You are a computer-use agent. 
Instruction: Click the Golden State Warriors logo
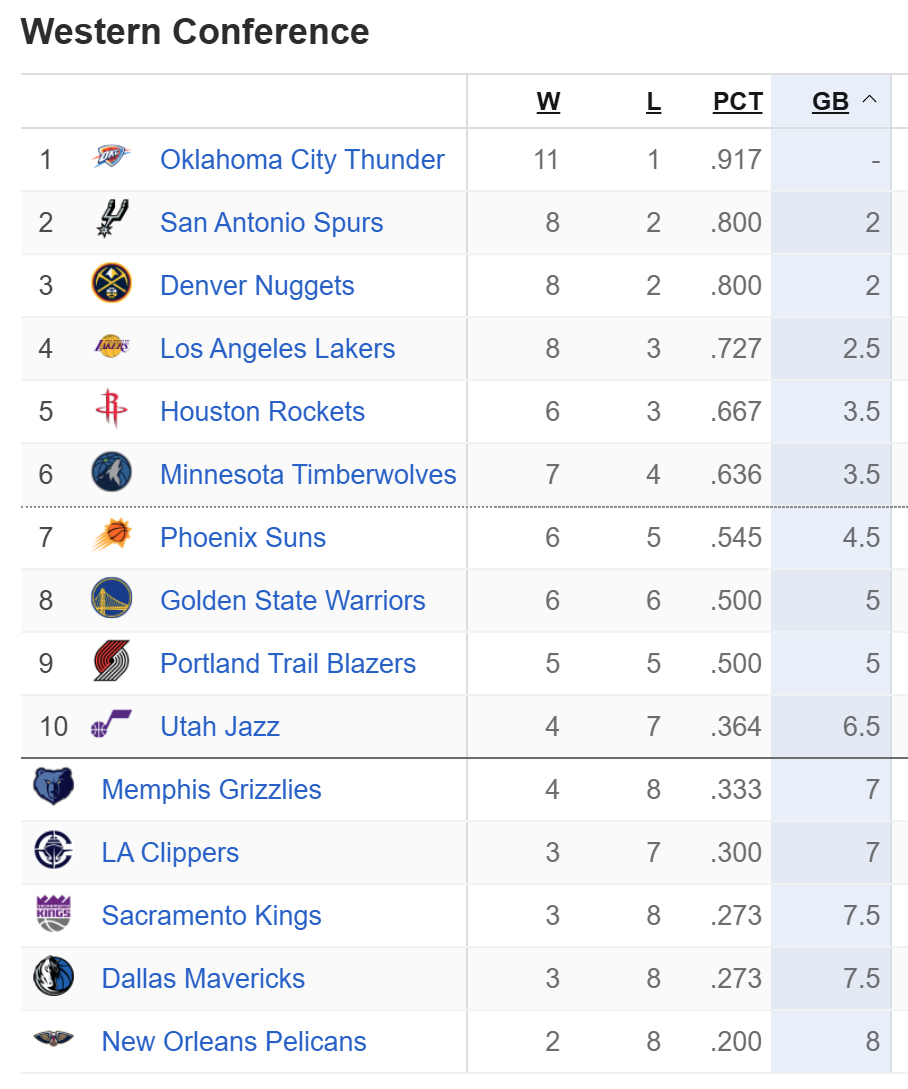[111, 599]
